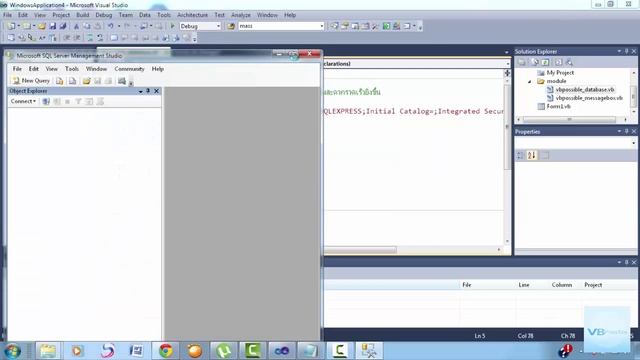
Task: Open dropdown arrow of the mass find box
Action: (x=322, y=26)
